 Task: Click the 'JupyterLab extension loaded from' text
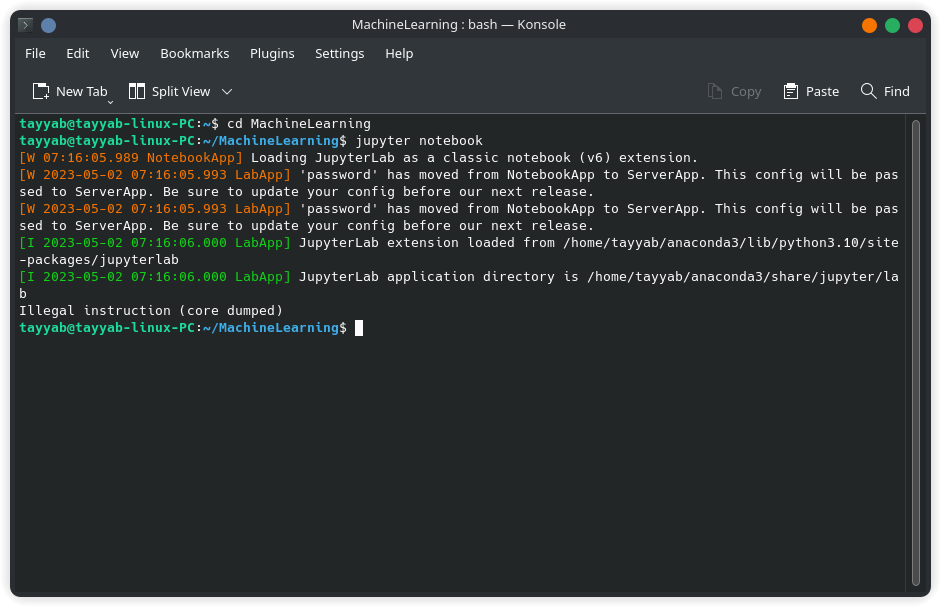[x=427, y=243]
